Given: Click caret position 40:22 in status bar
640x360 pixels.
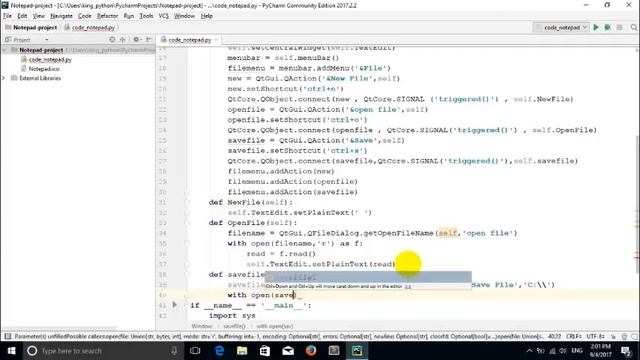Looking at the screenshot, I should 554,336.
